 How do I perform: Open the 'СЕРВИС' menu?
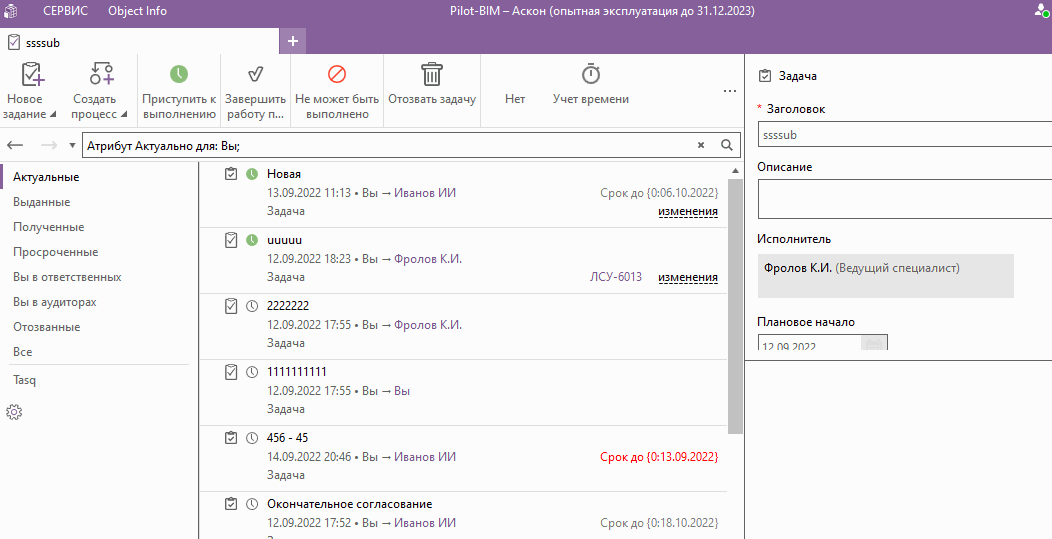tap(65, 11)
